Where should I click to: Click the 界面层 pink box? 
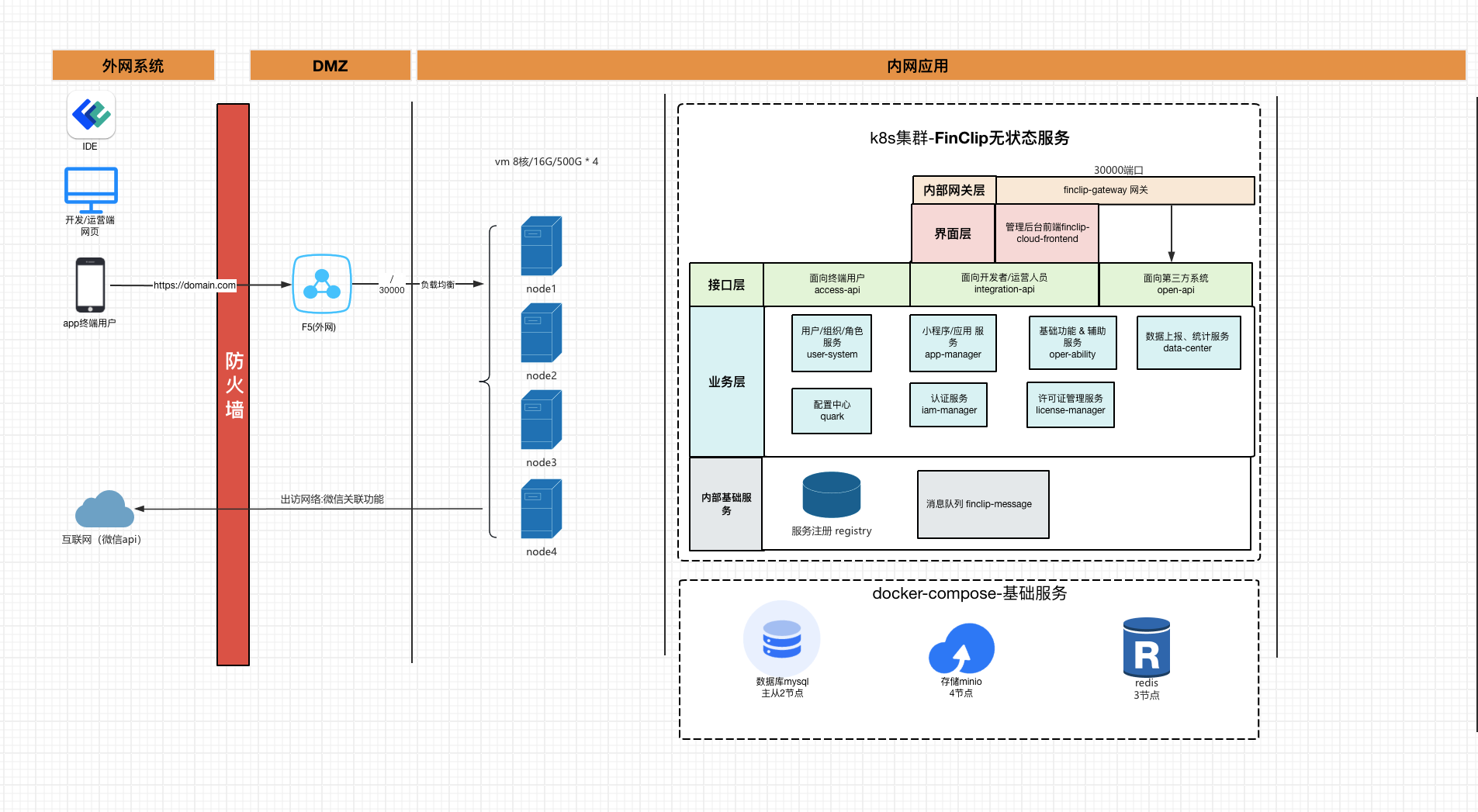click(x=953, y=233)
